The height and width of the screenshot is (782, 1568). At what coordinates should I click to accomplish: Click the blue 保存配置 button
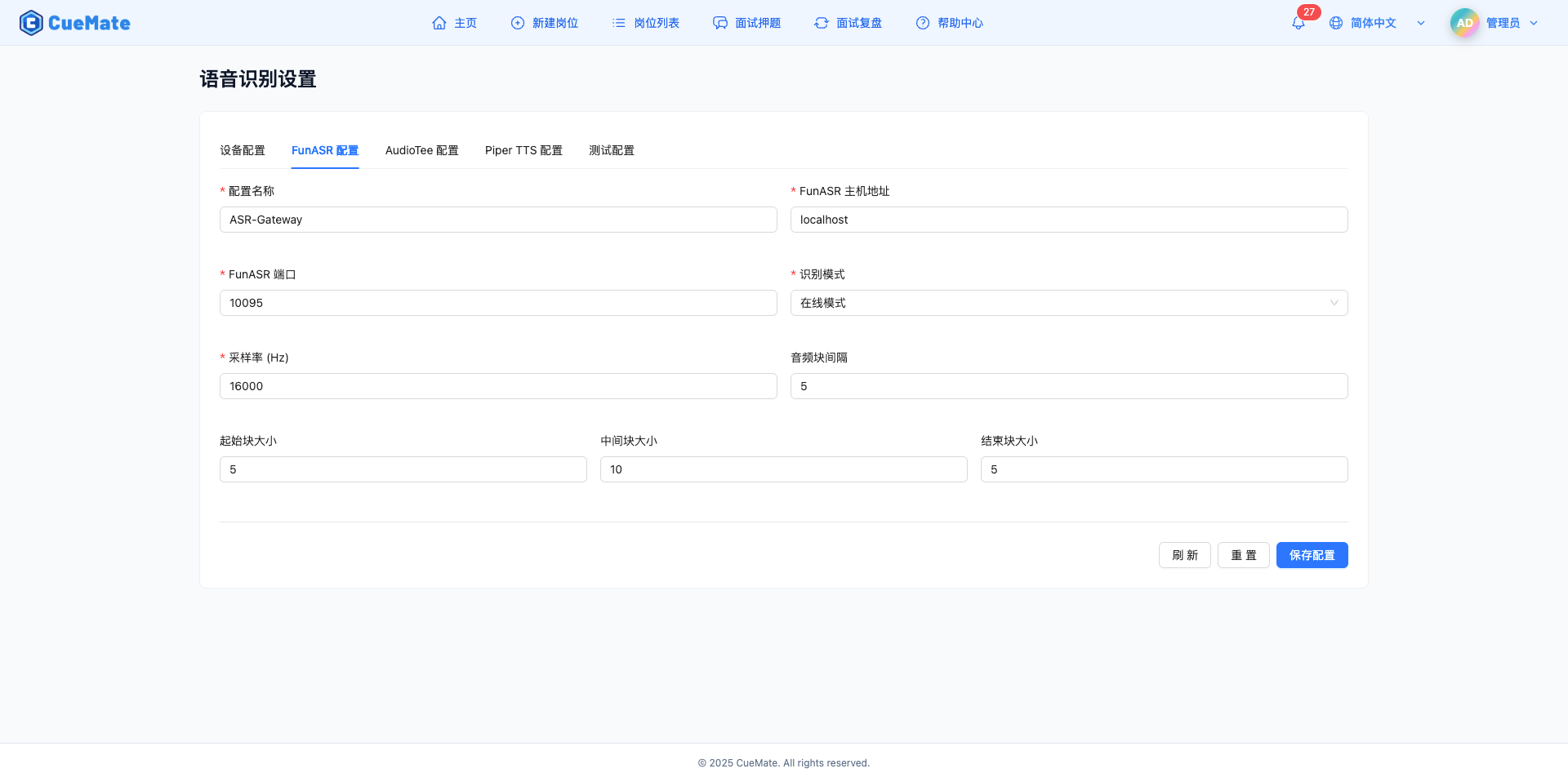pyautogui.click(x=1312, y=555)
